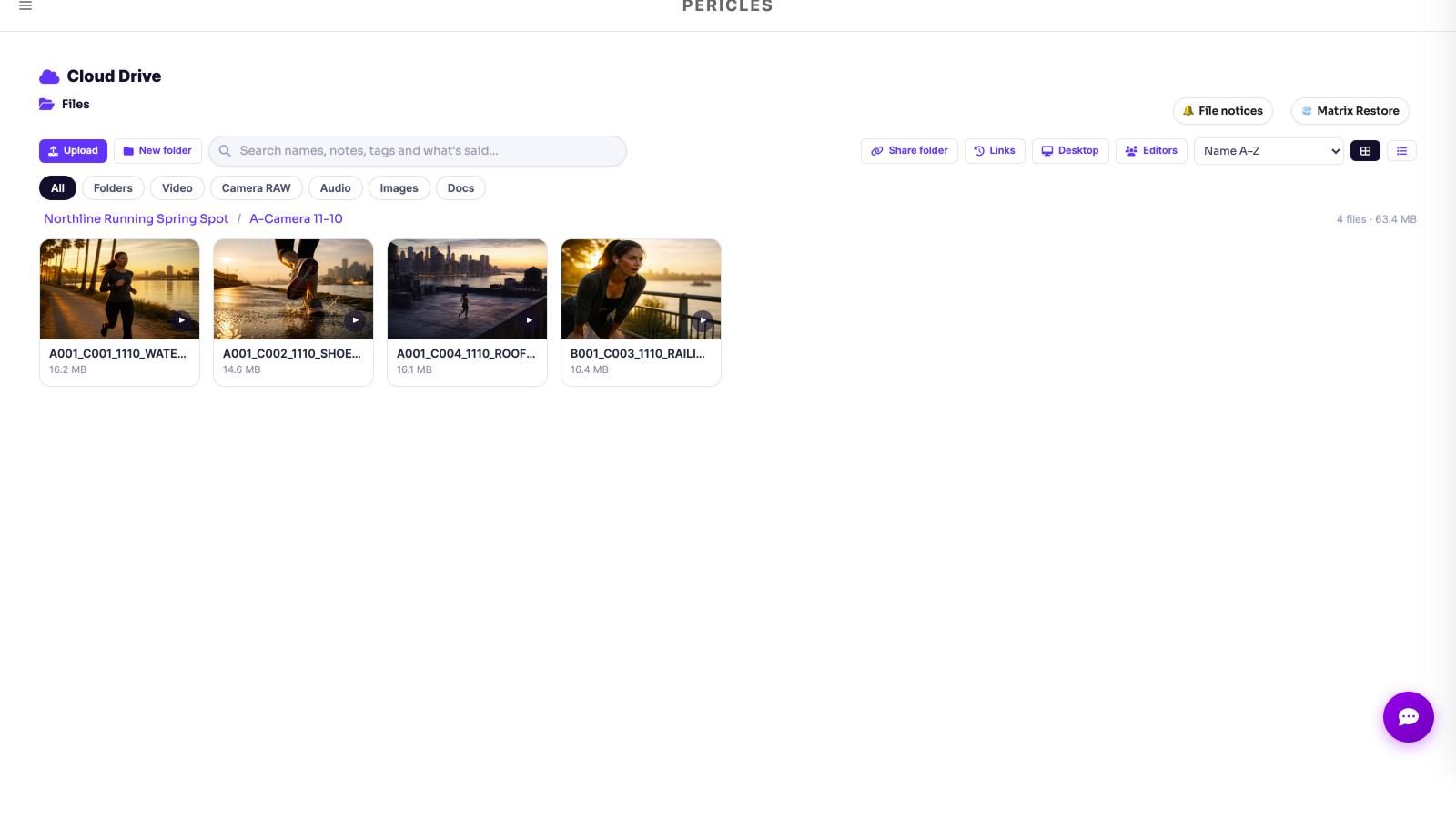Open File notices
1456x819 pixels.
coord(1222,111)
